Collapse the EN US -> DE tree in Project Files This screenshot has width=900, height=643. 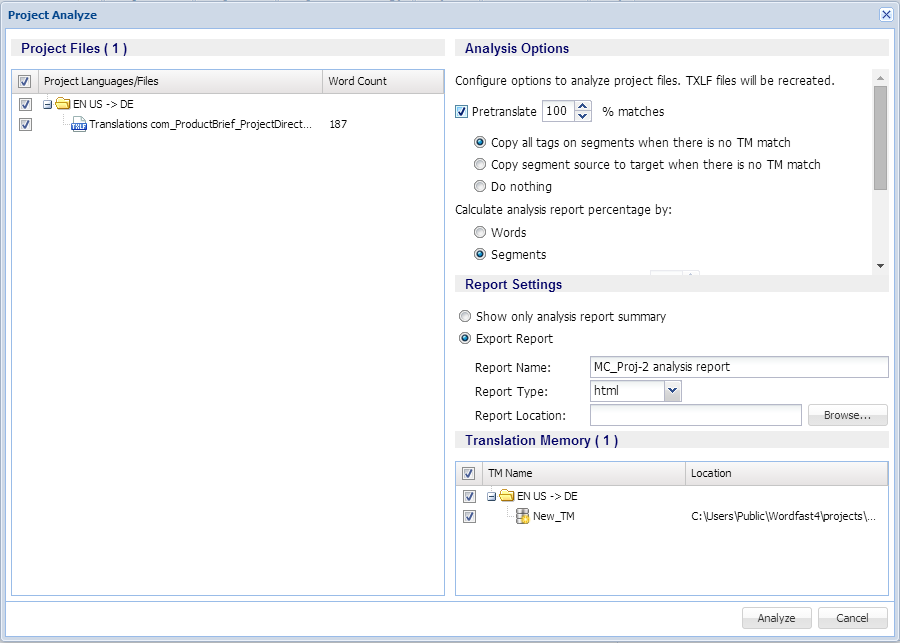[x=47, y=104]
